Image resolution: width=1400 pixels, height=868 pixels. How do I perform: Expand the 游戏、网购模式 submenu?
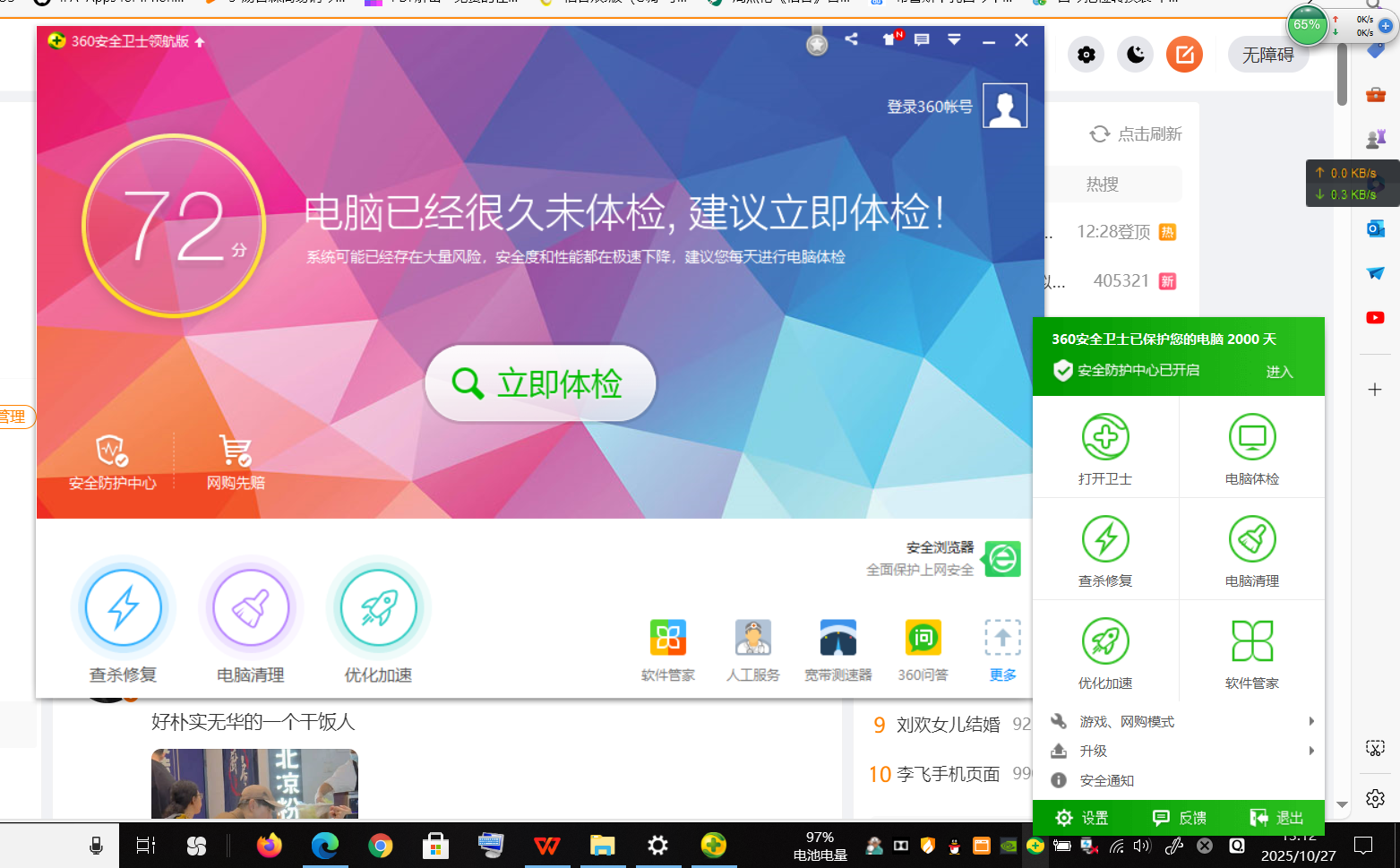[x=1179, y=721]
